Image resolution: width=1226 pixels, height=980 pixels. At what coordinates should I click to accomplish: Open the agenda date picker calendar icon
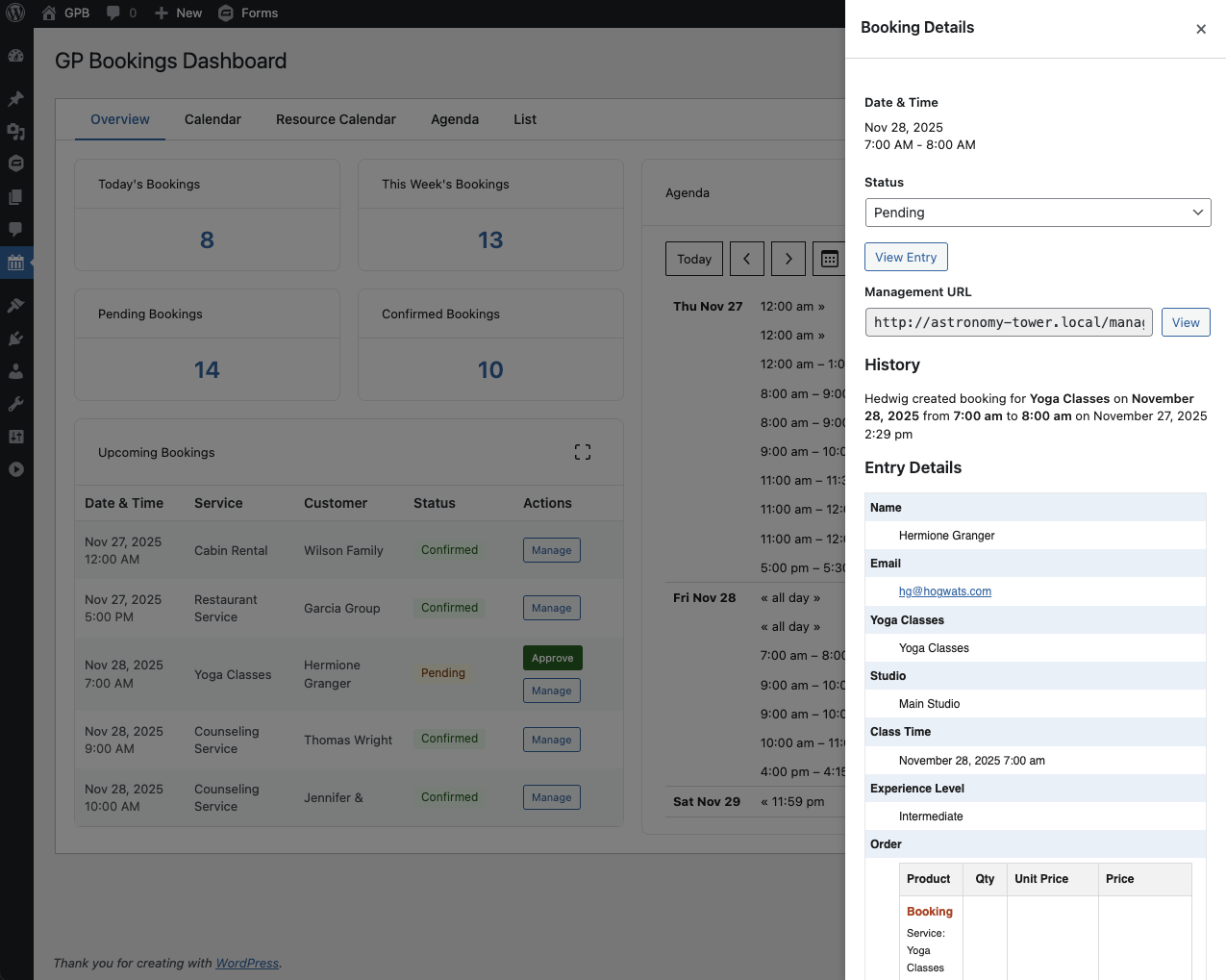tap(829, 259)
